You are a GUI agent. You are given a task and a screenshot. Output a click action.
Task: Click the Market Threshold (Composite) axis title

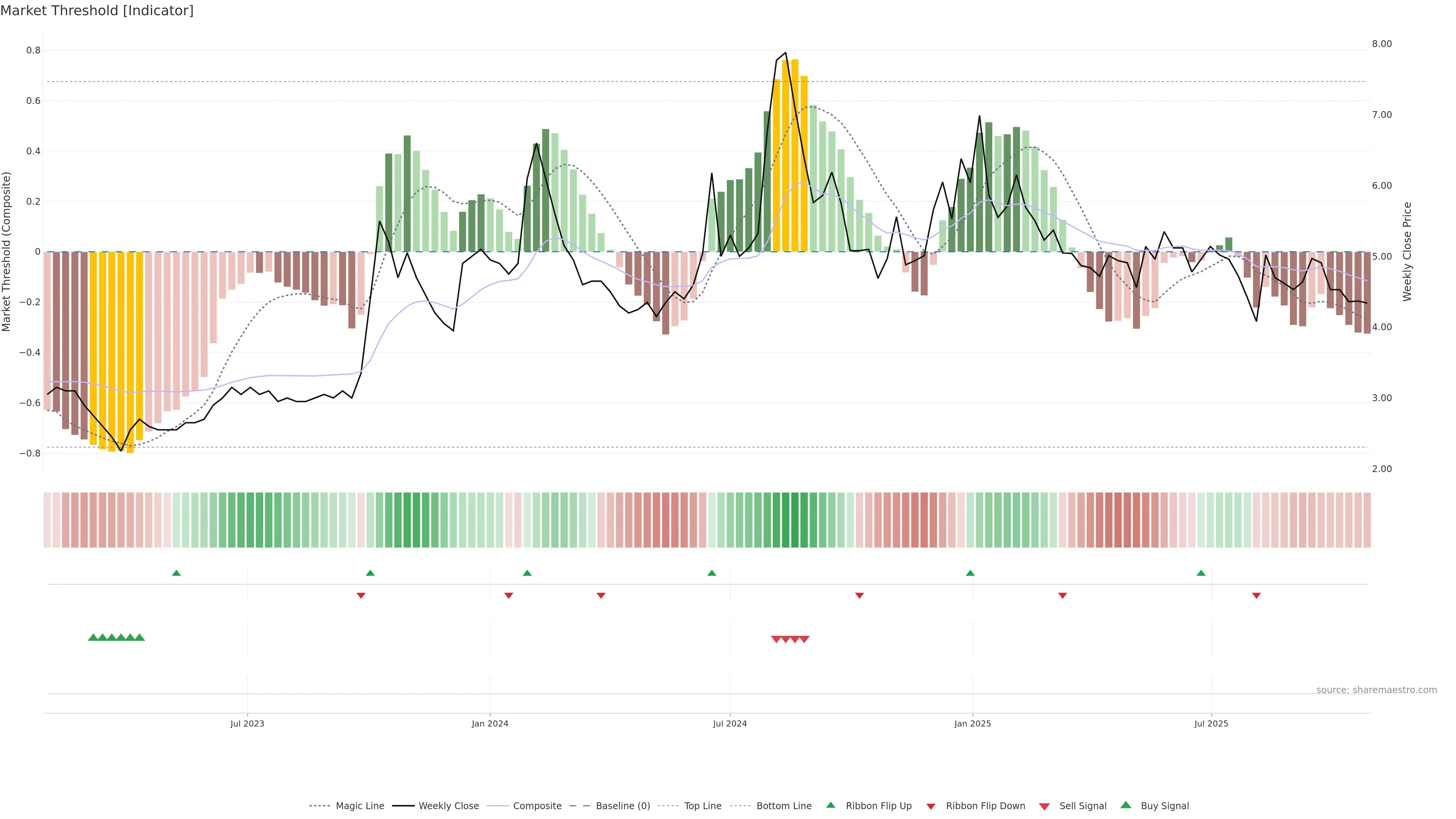(7, 251)
